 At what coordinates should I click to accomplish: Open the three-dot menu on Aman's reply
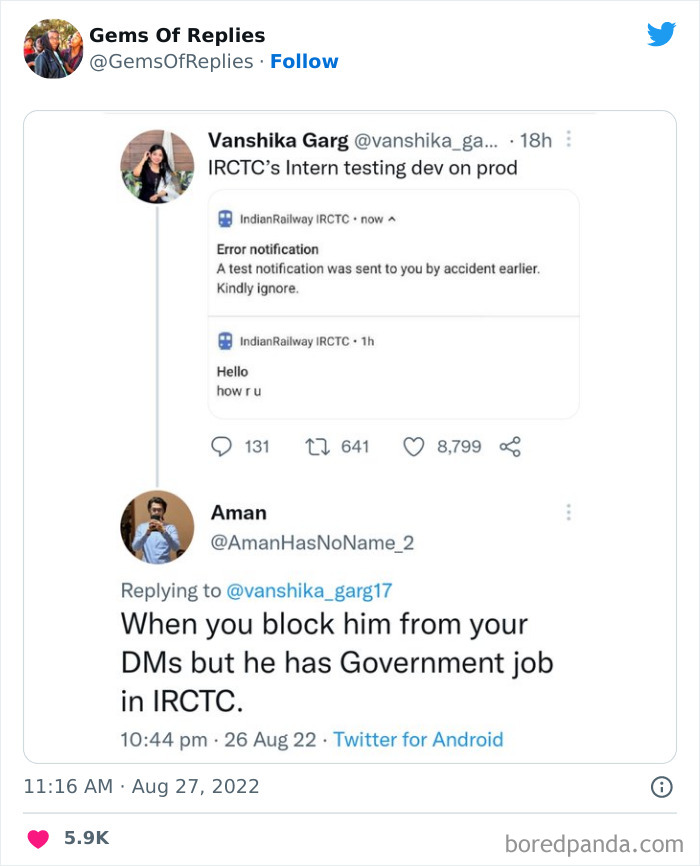point(568,512)
